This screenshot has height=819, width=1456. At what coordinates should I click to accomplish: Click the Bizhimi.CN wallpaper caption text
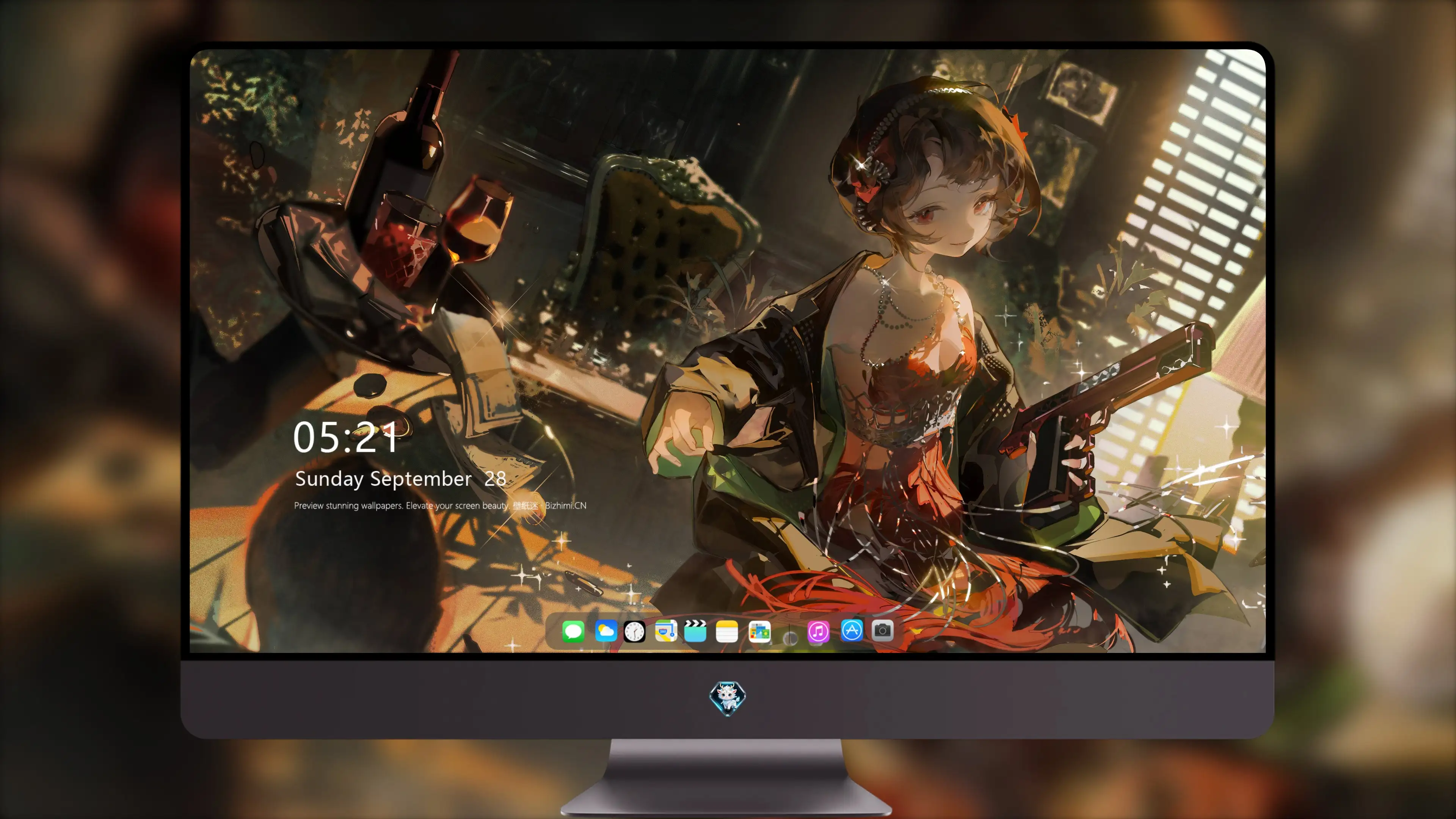tap(440, 505)
